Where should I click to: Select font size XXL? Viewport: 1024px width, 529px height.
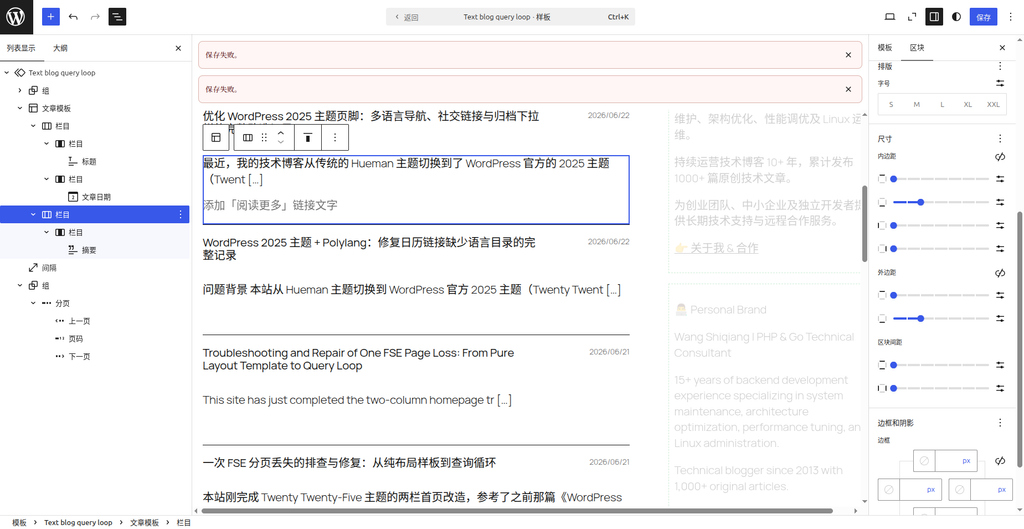993,104
